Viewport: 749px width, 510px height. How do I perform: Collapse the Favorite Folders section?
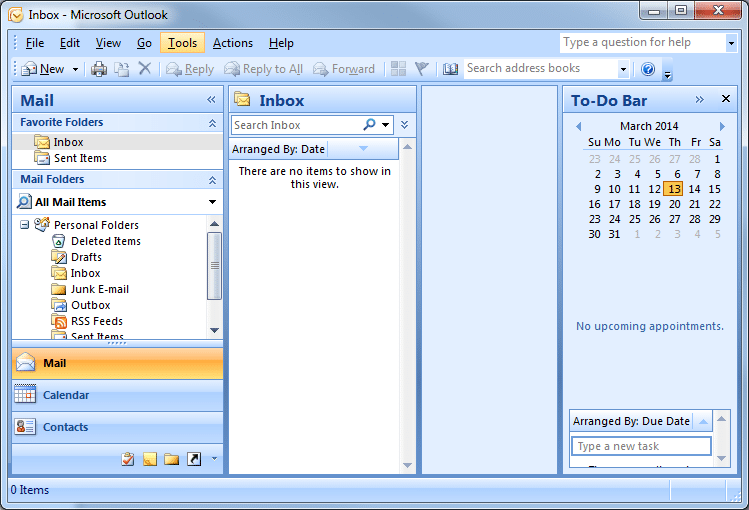[x=212, y=123]
